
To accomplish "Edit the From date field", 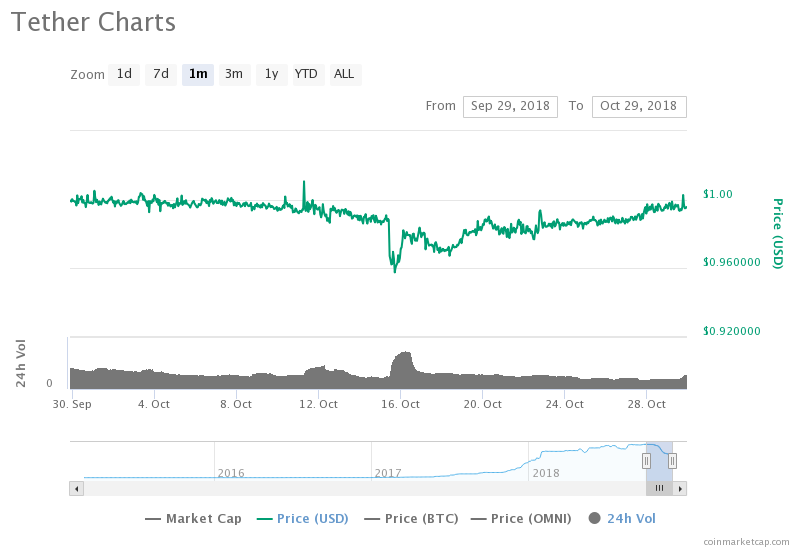I will point(510,107).
